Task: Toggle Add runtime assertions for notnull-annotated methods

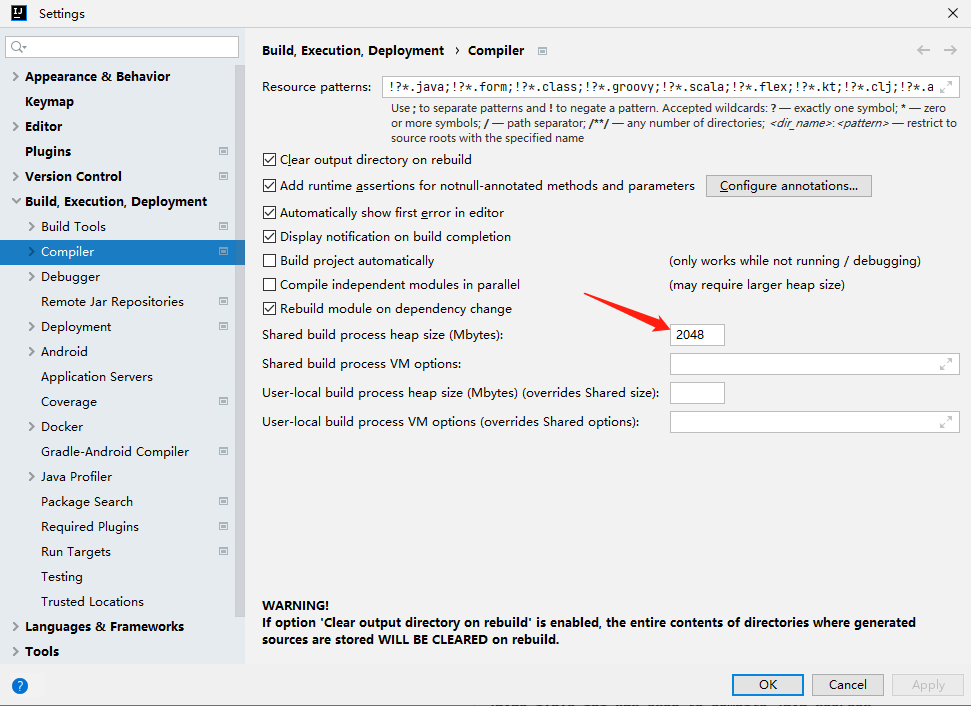Action: [269, 186]
